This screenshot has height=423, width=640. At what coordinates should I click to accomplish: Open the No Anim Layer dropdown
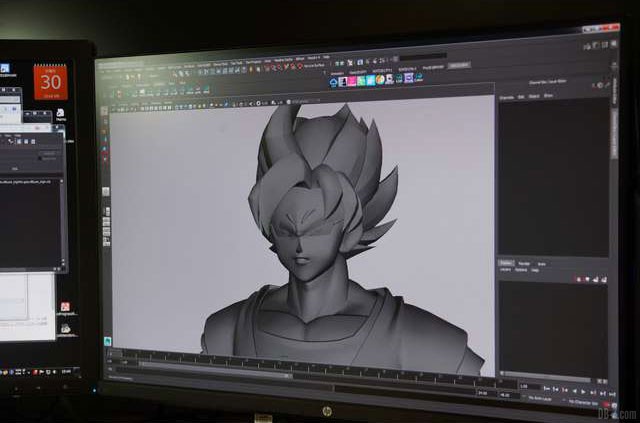point(540,399)
